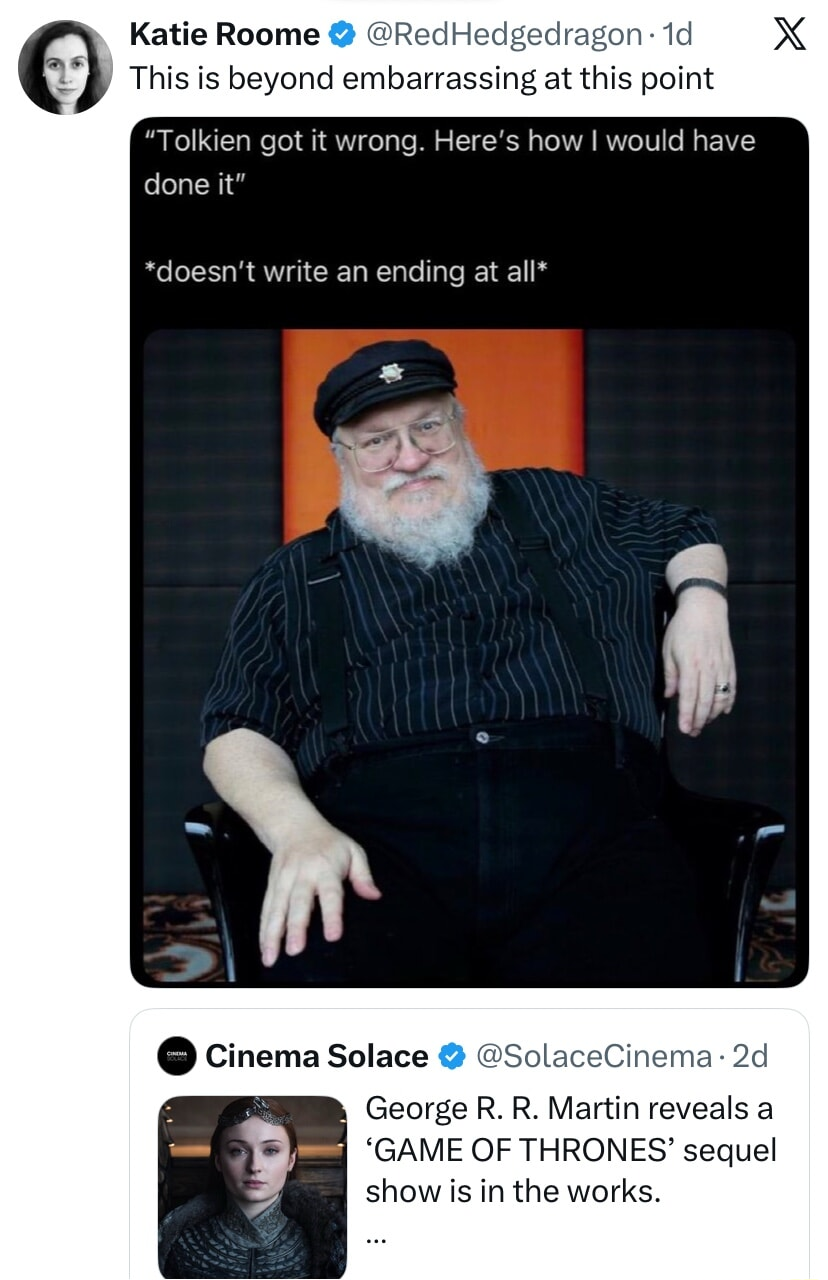Click Cinema Solace's blue verified badge
828x1280 pixels.
pos(452,1056)
